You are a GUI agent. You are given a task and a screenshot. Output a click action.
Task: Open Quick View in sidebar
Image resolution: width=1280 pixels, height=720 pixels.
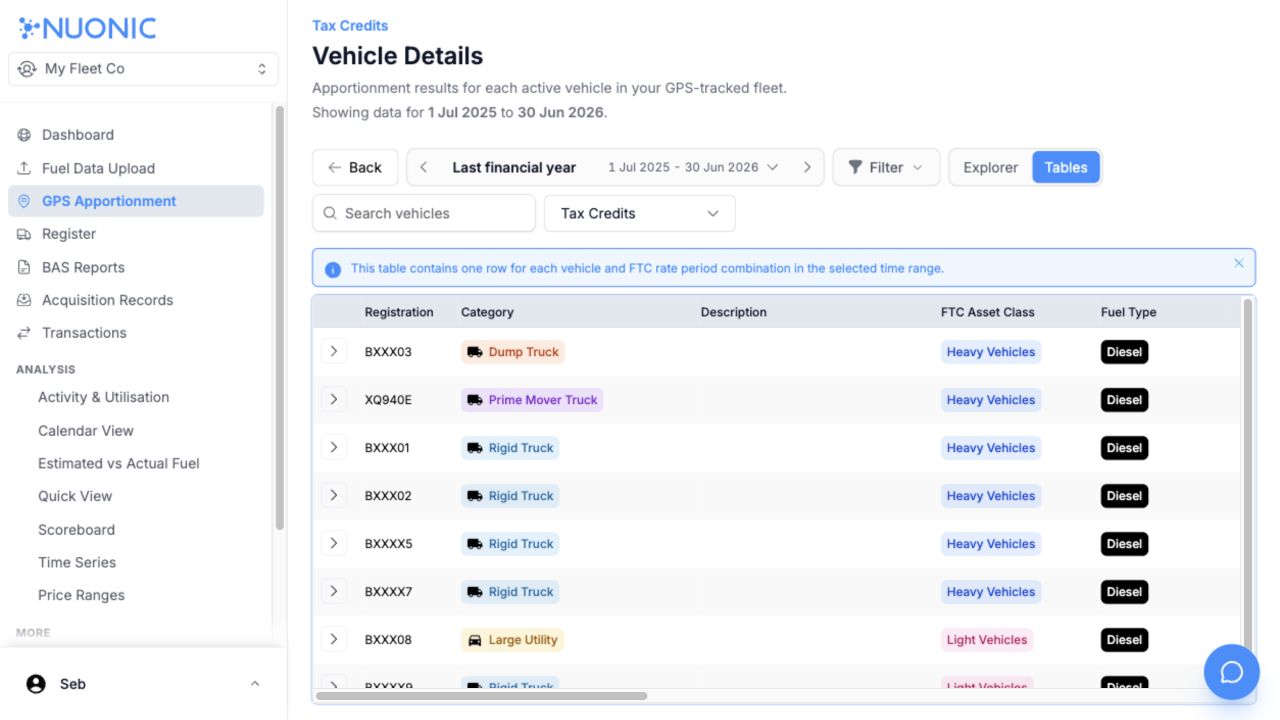coord(75,496)
